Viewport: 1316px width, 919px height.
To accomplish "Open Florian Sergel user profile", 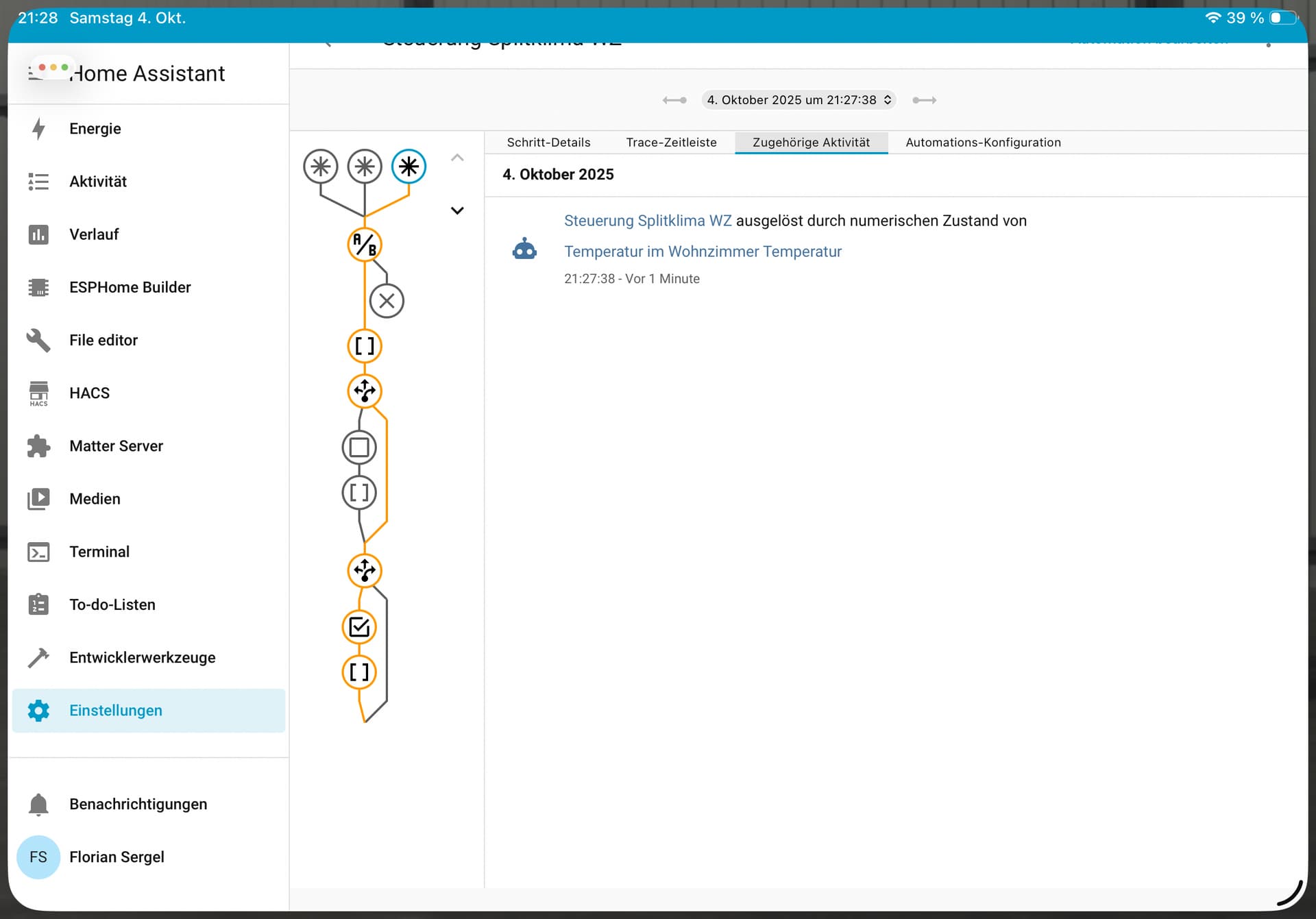I will [x=117, y=857].
